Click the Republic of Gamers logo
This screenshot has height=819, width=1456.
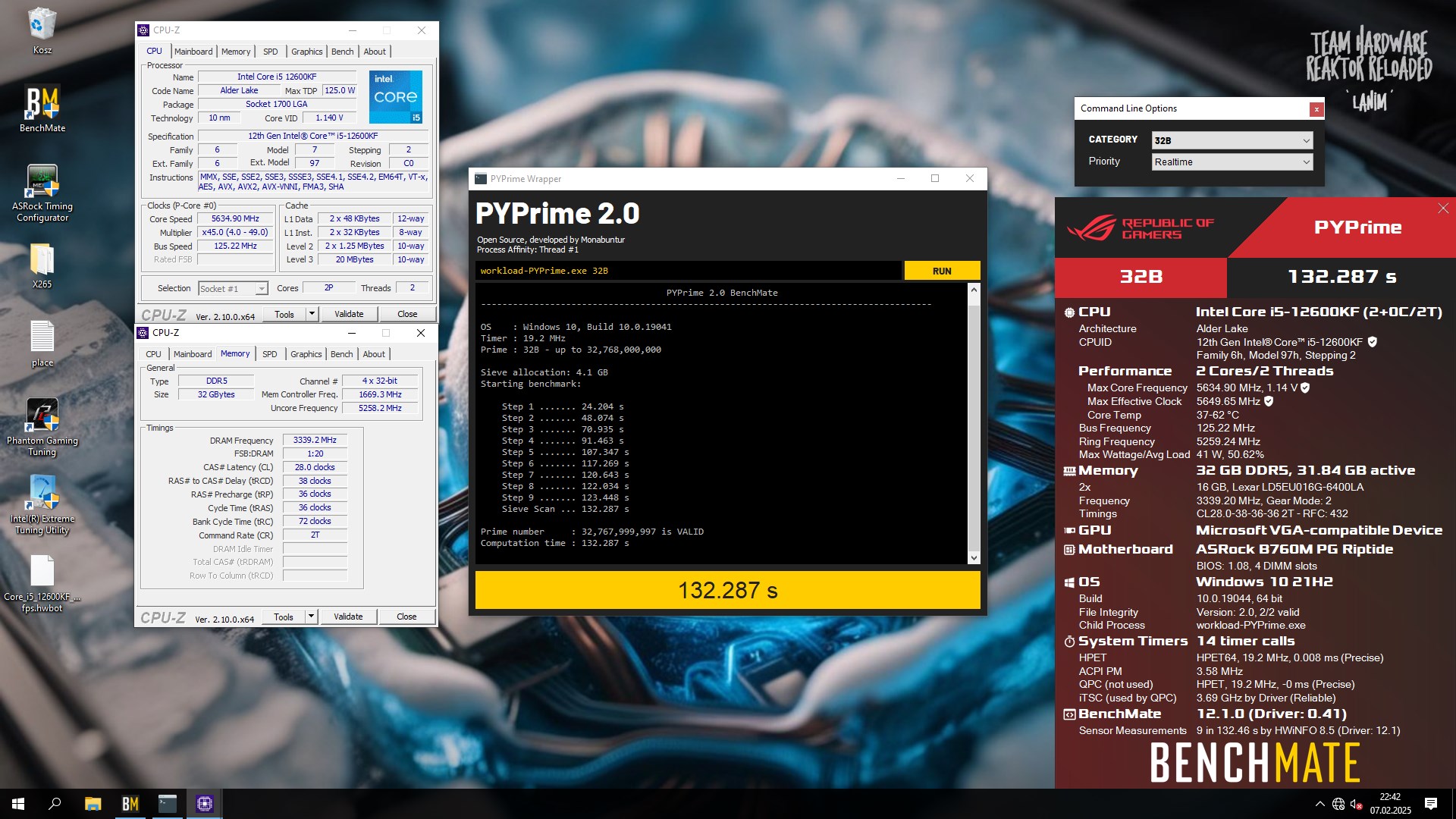pyautogui.click(x=1141, y=228)
